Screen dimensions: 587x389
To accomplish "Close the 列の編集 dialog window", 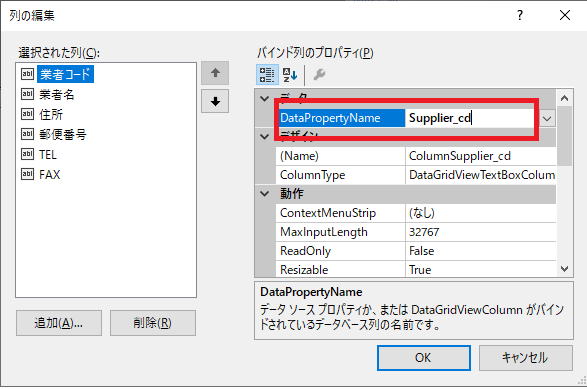I will point(565,15).
